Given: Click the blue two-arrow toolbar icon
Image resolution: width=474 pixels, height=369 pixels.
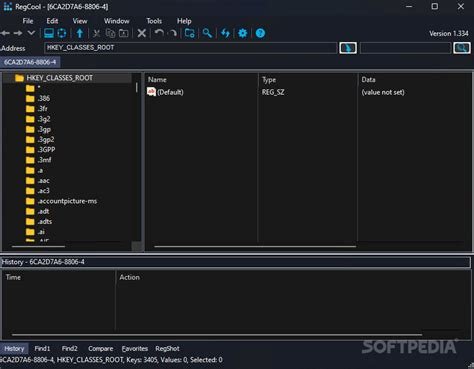Looking at the screenshot, I should click(x=225, y=33).
